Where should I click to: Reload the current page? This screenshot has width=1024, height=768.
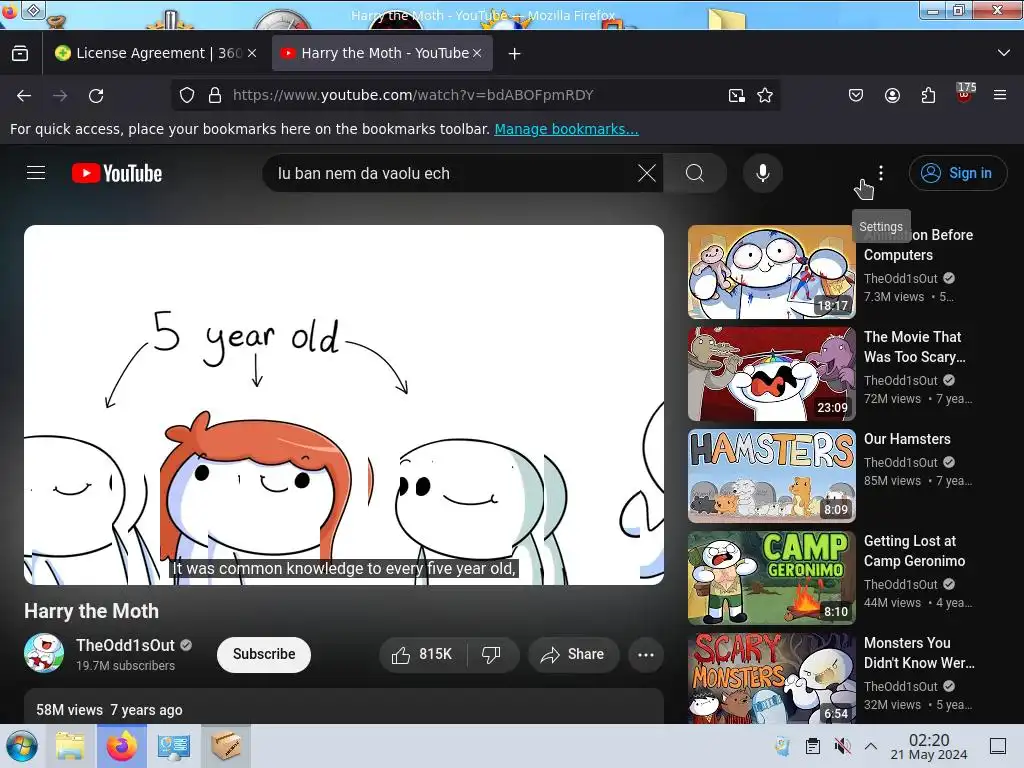96,96
